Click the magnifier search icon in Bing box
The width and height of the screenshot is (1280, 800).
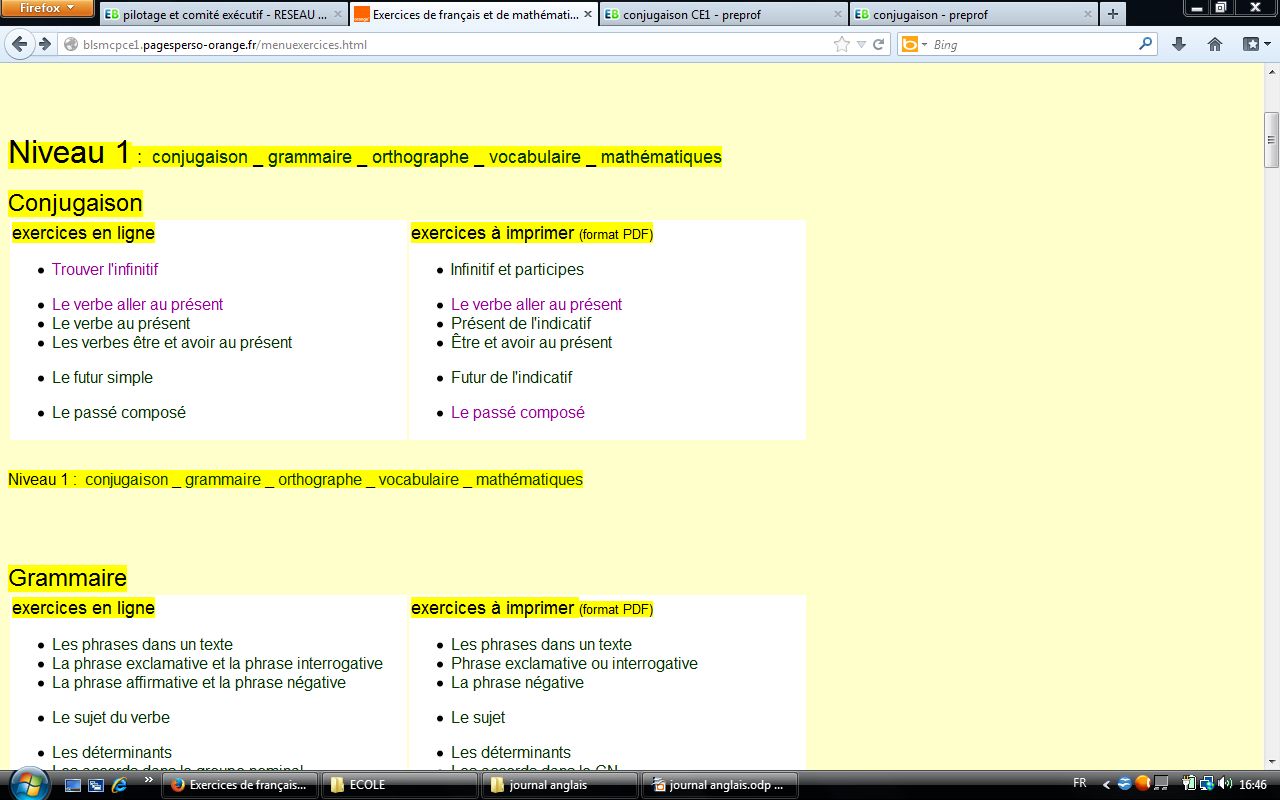point(1146,44)
